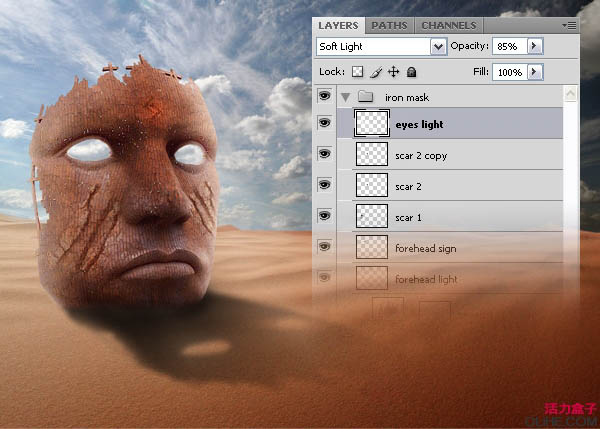Image resolution: width=600 pixels, height=429 pixels.
Task: Toggle visibility of the scar 2 layer
Action: (324, 185)
